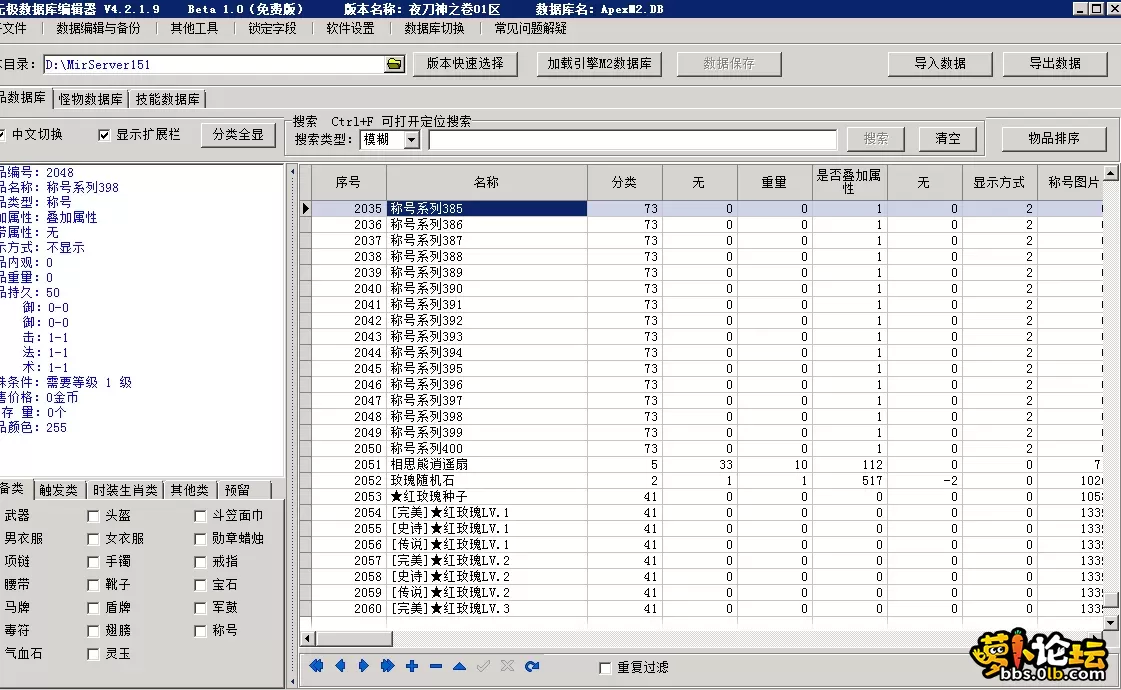Screen dimensions: 1121x690
Task: Toggle 显示扩展栏 checkbox
Action: [104, 134]
